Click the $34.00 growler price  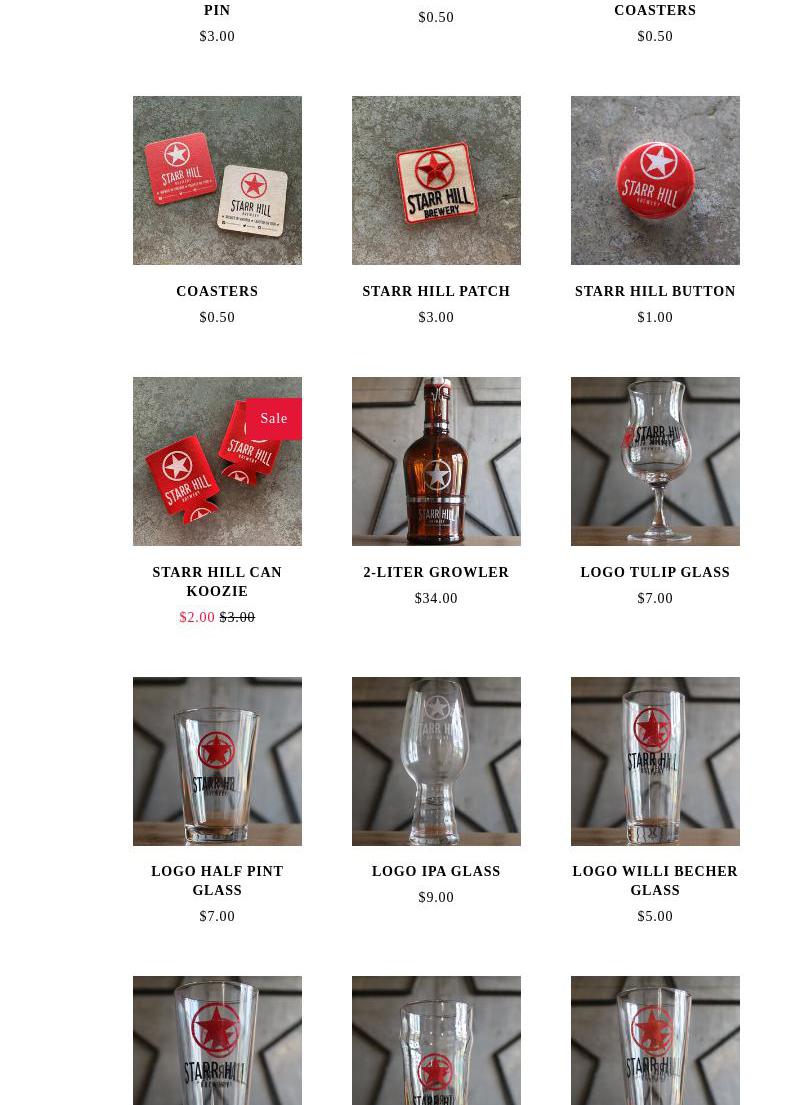tap(436, 598)
